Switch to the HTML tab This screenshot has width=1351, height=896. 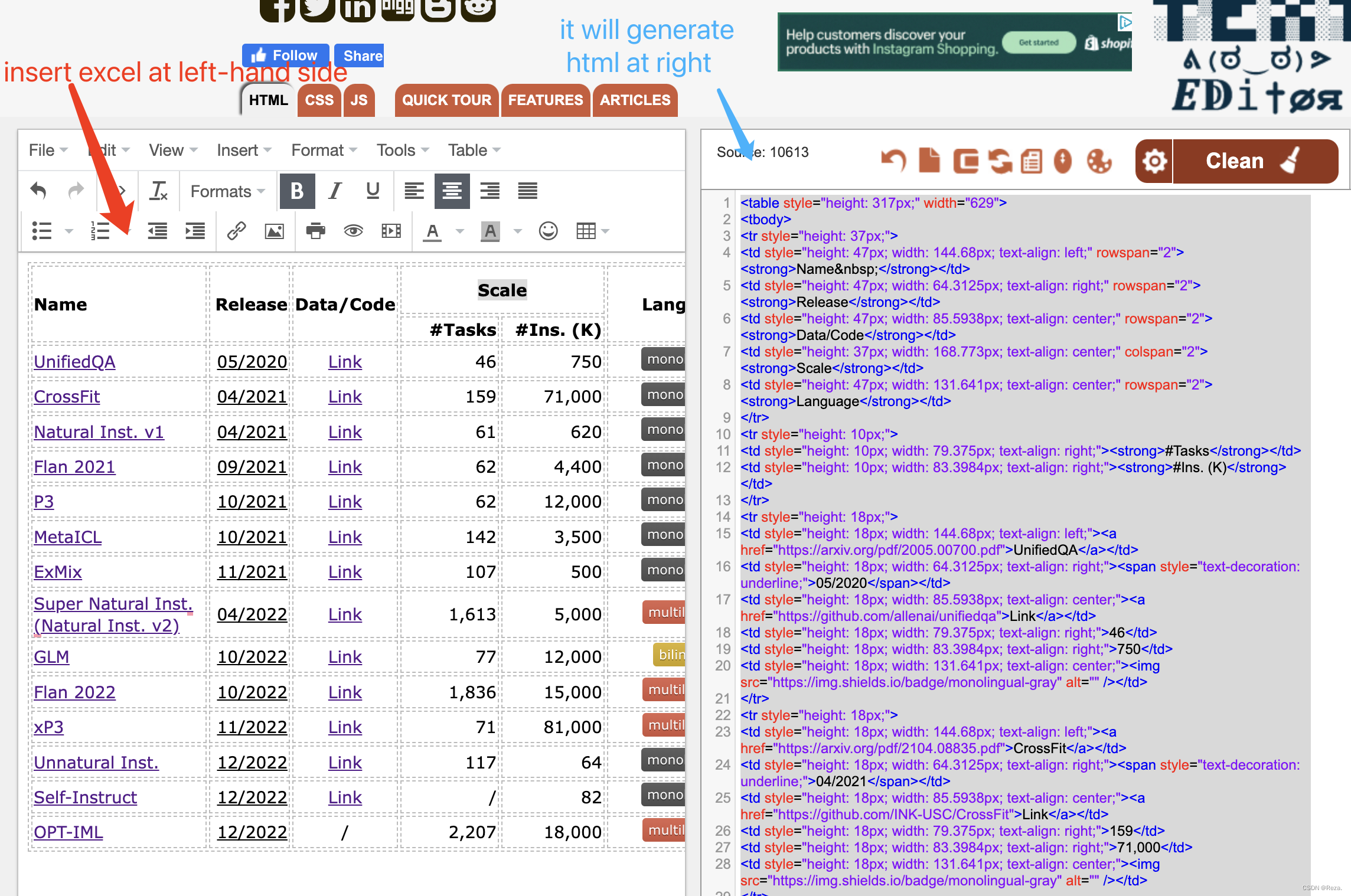pyautogui.click(x=268, y=100)
